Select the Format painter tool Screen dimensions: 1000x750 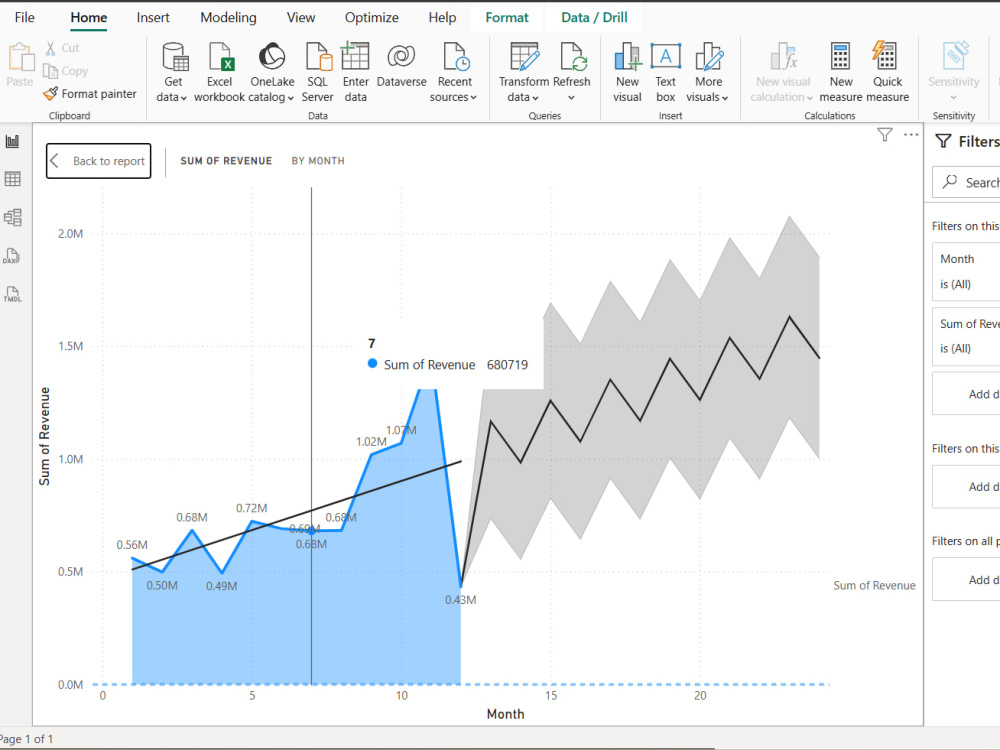click(x=90, y=94)
